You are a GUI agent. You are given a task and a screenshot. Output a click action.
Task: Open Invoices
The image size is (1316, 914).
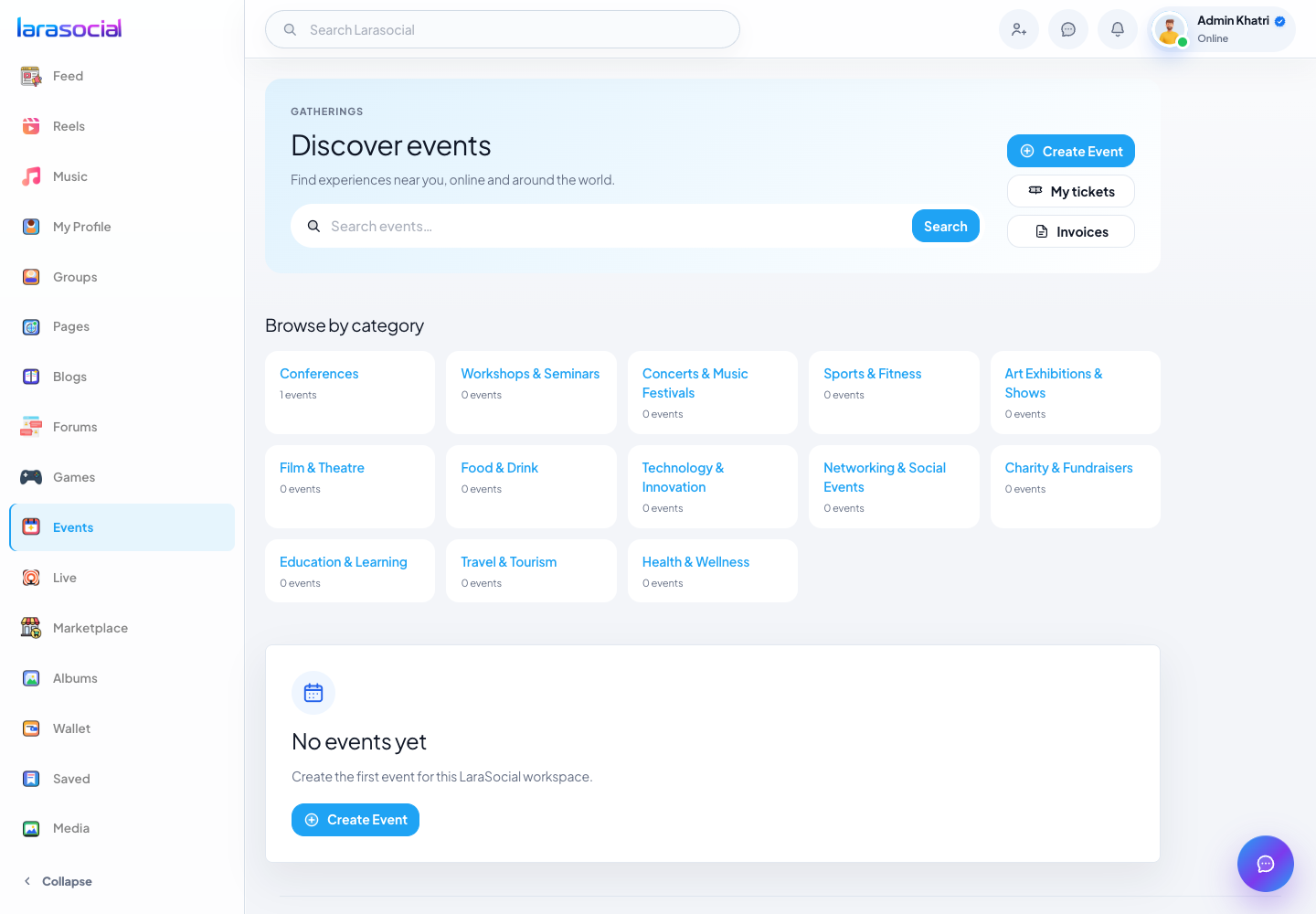pyautogui.click(x=1071, y=231)
